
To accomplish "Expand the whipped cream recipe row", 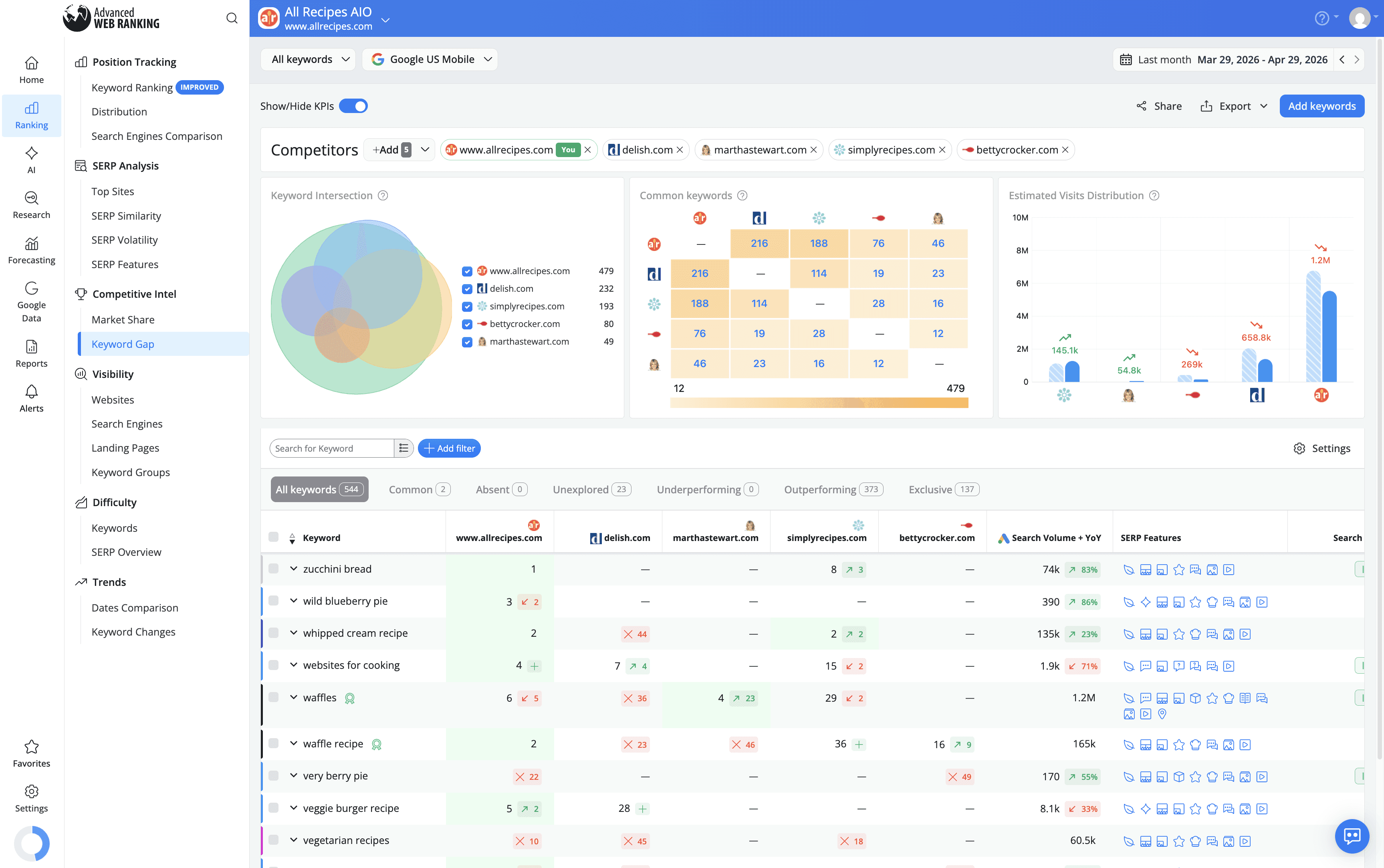I will coord(293,633).
